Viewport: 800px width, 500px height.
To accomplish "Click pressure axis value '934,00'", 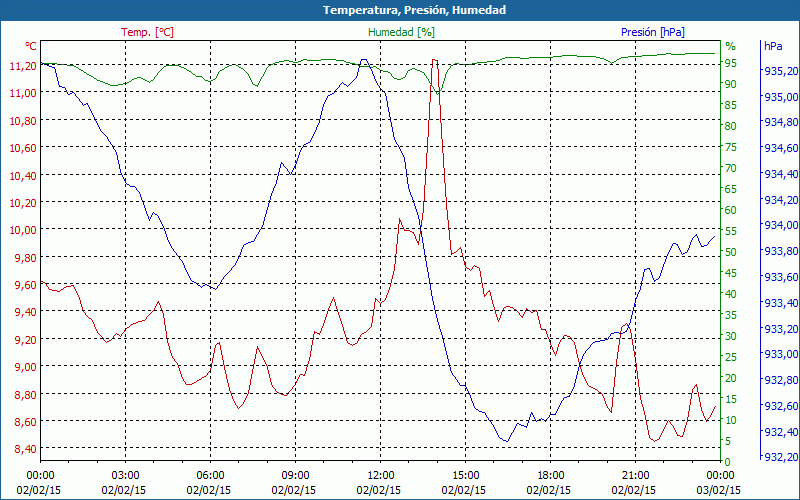I will pos(781,225).
